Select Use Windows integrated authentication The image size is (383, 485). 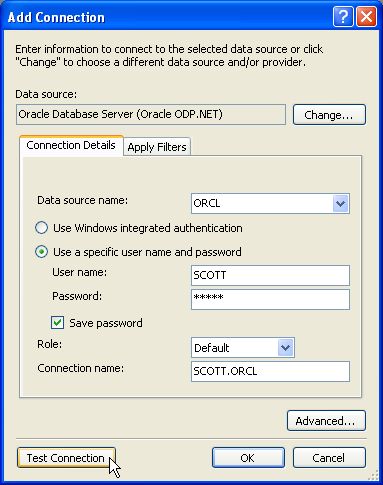tap(41, 228)
